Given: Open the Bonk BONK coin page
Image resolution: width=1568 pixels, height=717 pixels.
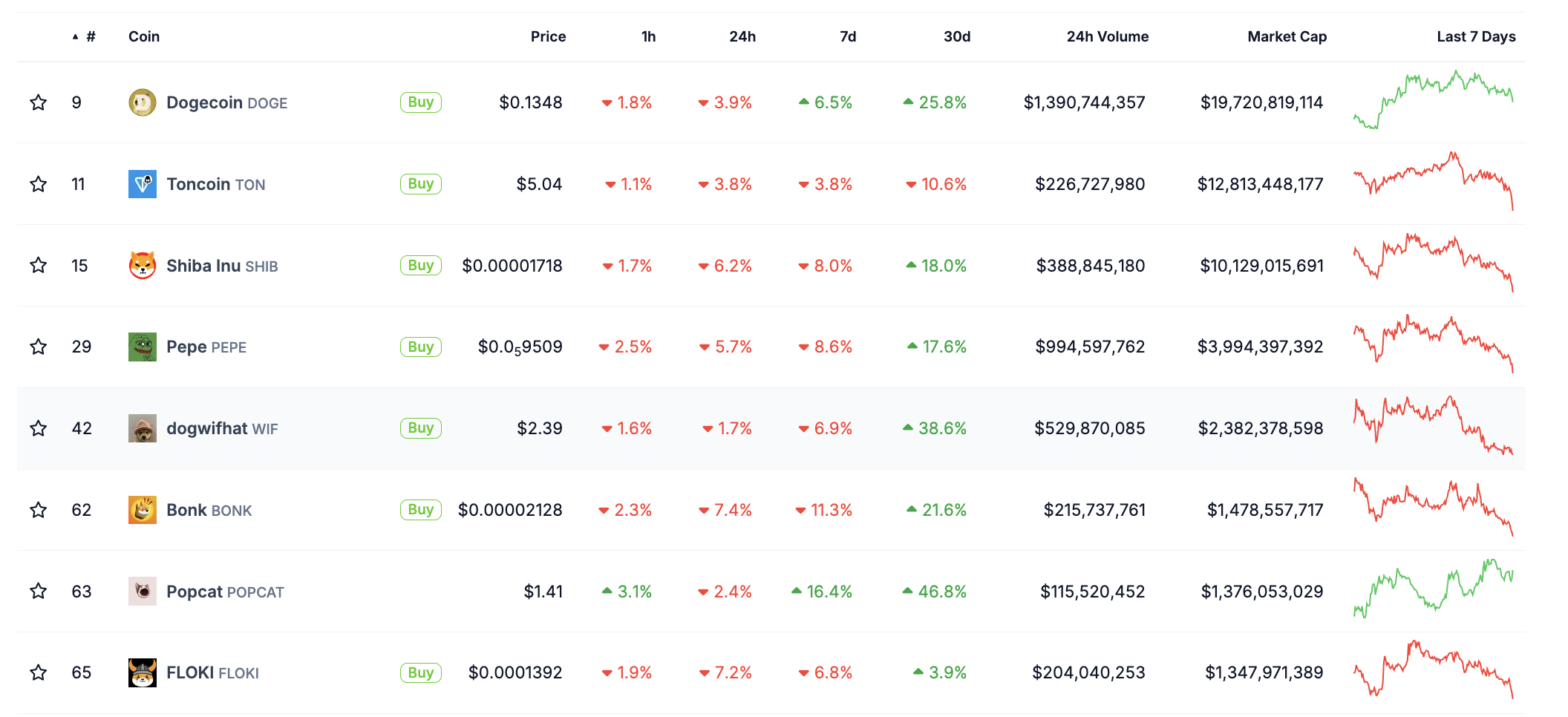Looking at the screenshot, I should (x=209, y=510).
